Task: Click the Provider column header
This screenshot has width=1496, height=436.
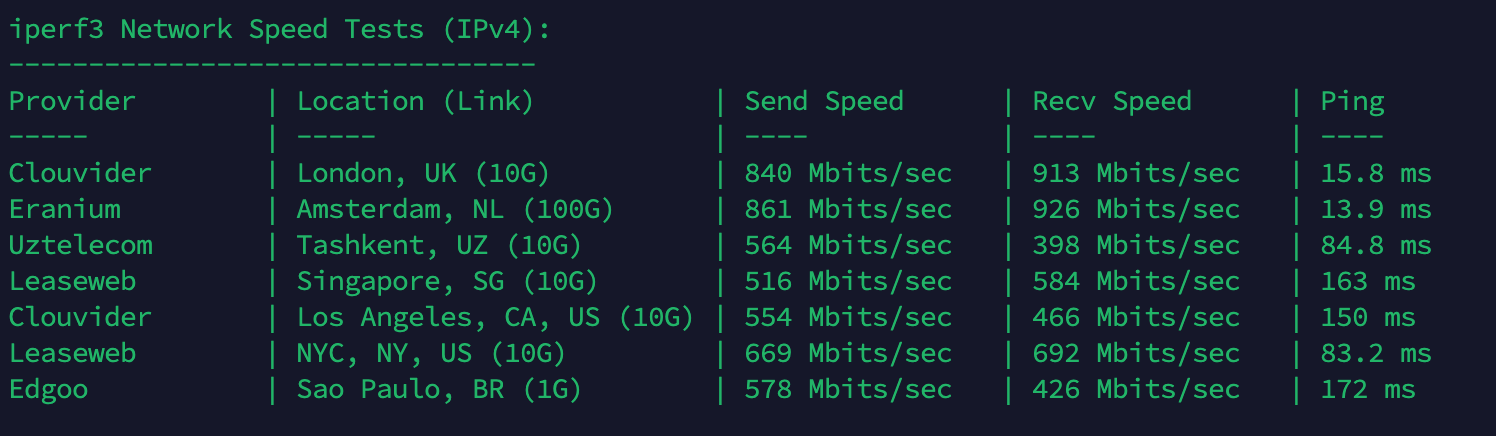Action: 72,101
